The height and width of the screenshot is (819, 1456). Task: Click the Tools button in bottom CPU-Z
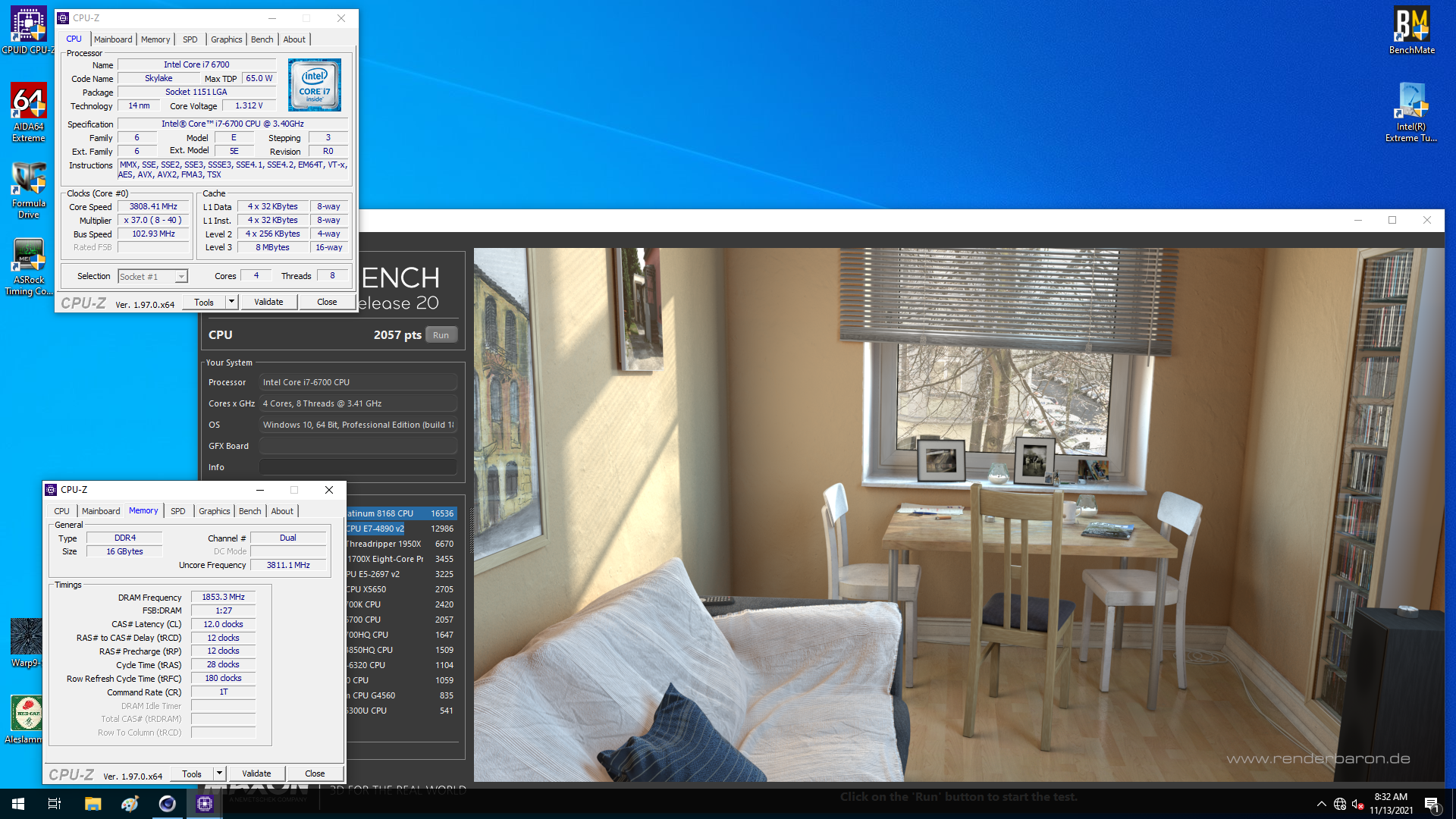[x=192, y=773]
